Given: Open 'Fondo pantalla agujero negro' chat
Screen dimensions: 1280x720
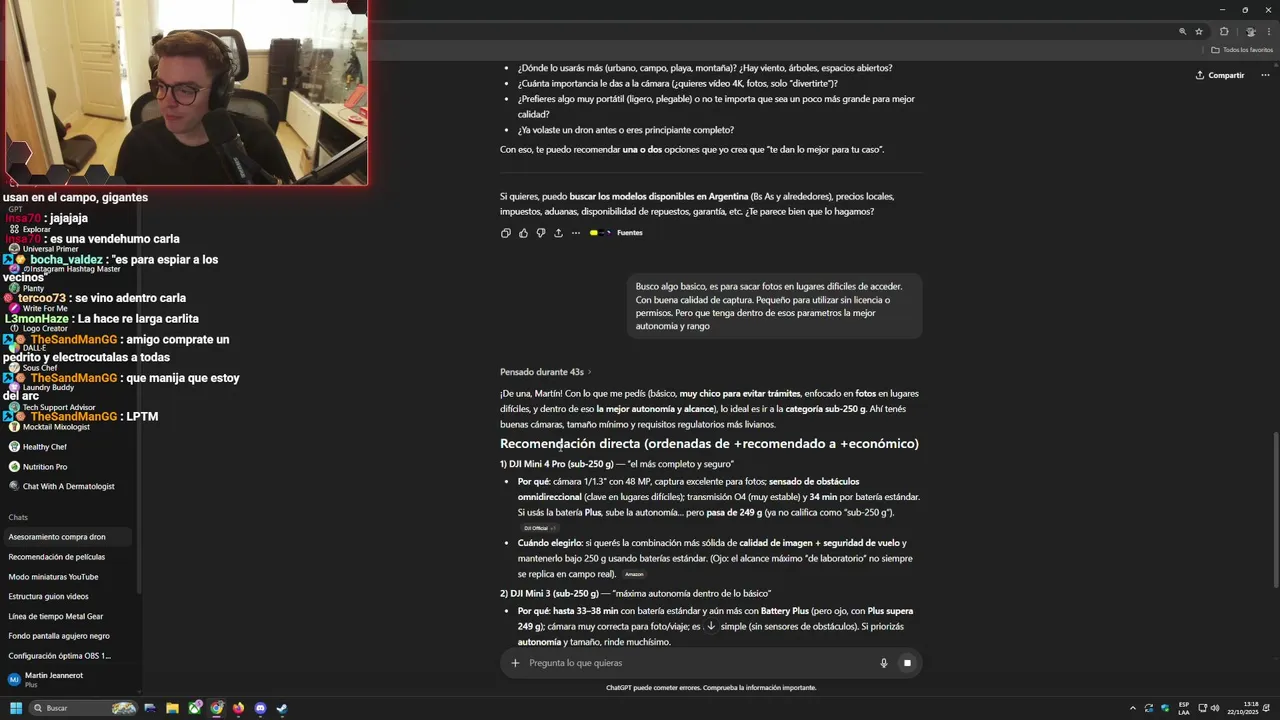Looking at the screenshot, I should [x=66, y=636].
